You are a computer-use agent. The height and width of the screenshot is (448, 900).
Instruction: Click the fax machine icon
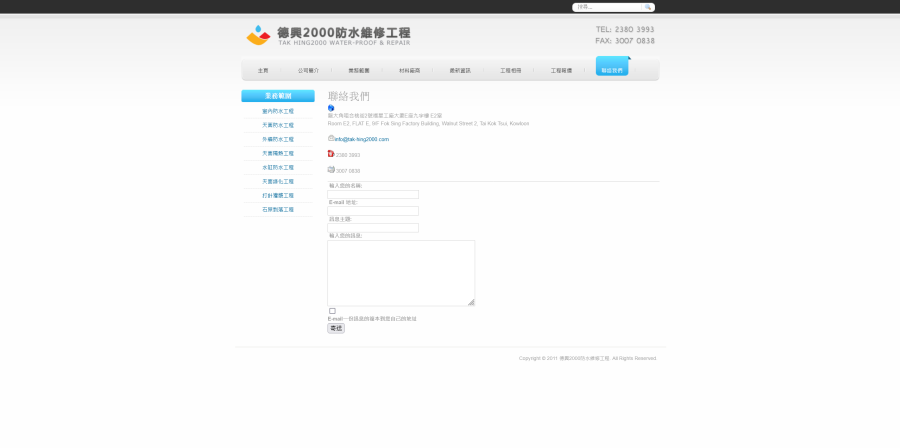[x=331, y=169]
